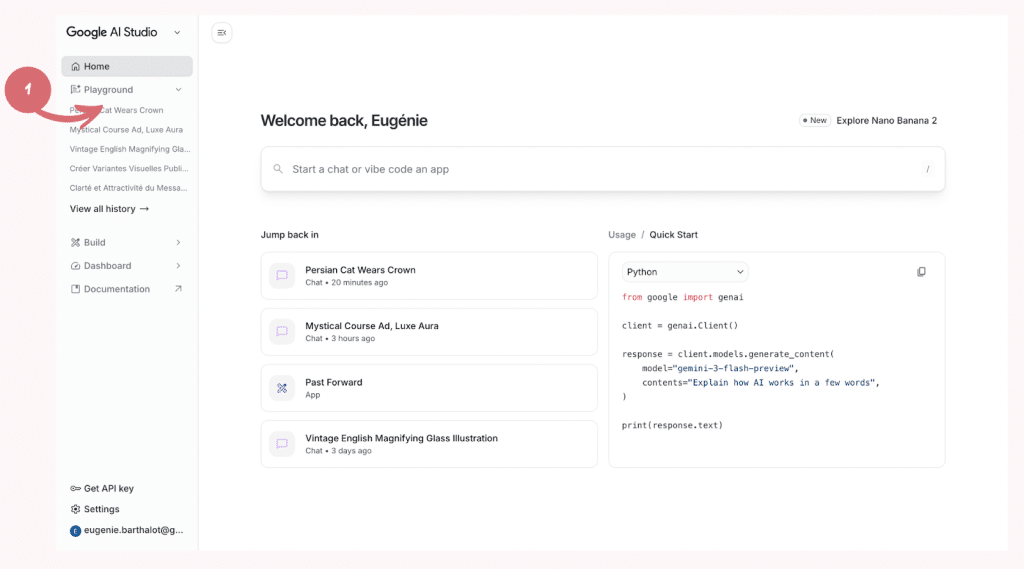
Task: Open Mystical Course Ad history entry in sidebar
Action: pyautogui.click(x=126, y=130)
